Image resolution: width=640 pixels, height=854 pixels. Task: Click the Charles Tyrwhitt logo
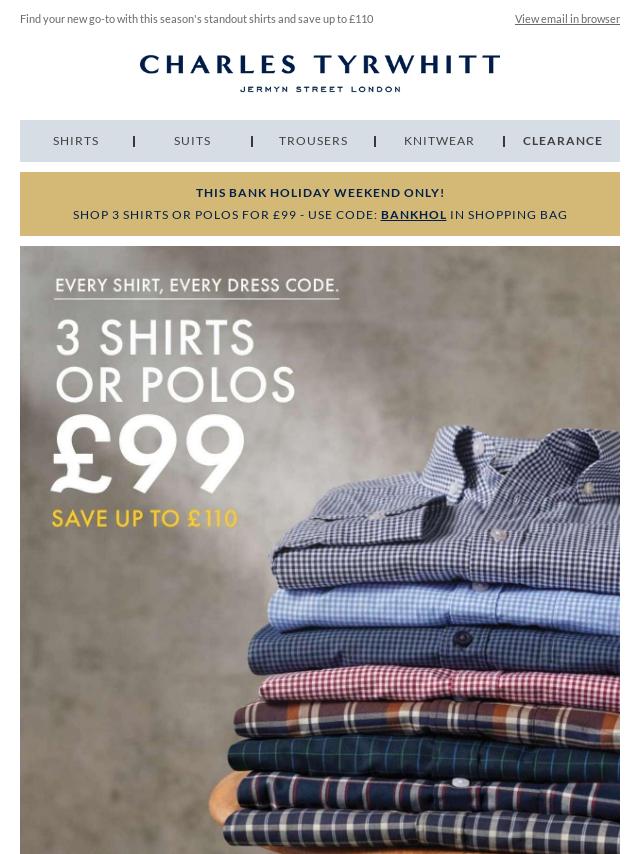[320, 72]
